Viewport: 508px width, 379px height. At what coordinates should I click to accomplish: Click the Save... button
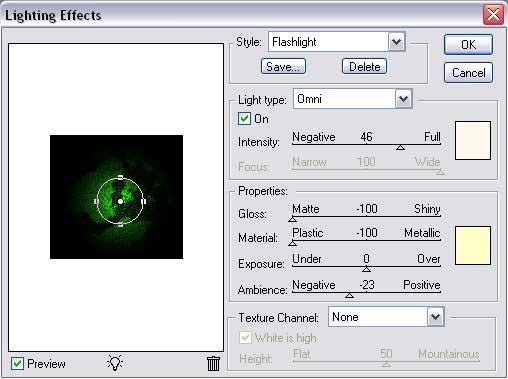point(283,66)
